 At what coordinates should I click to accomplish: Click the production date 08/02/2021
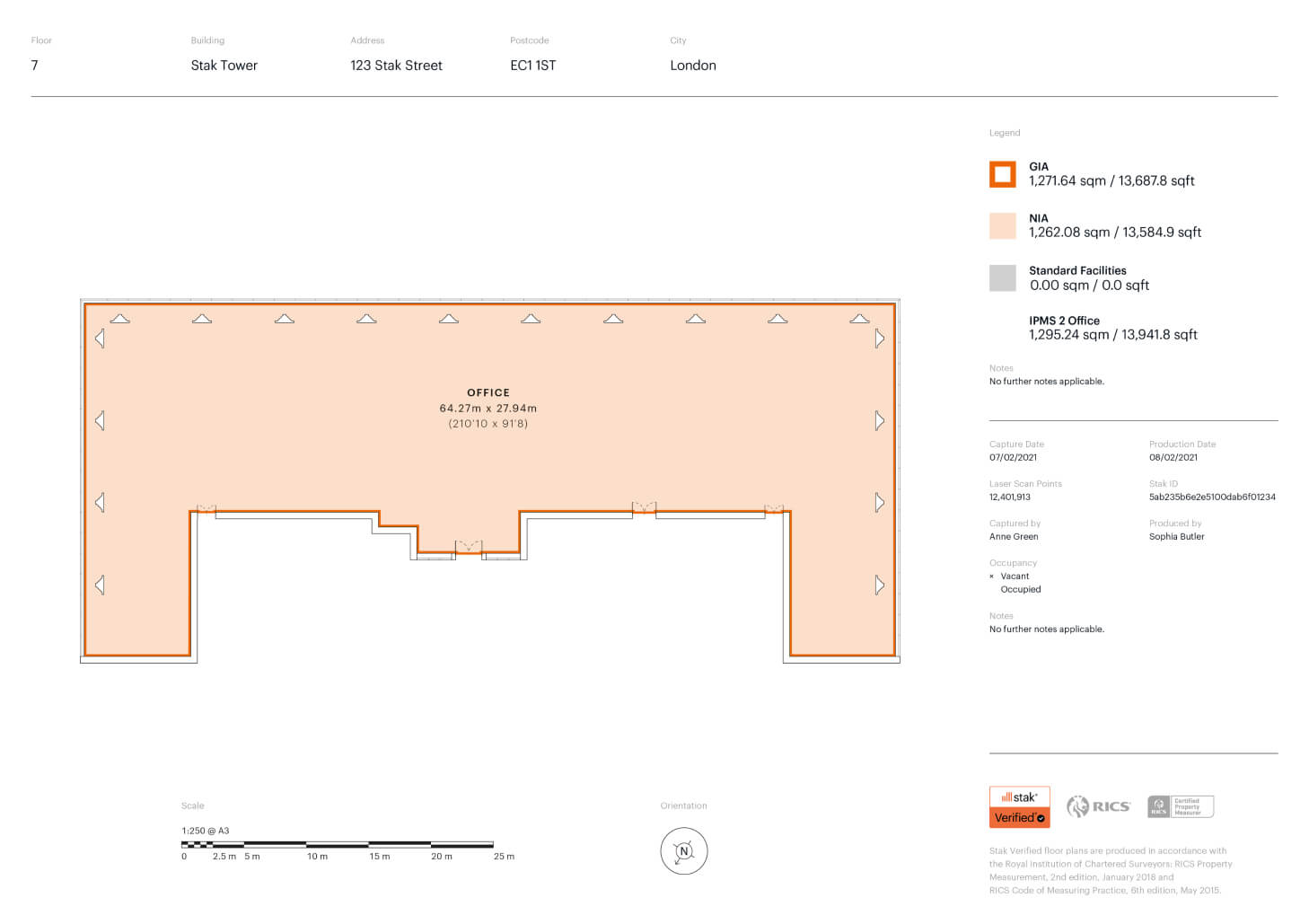pos(1173,458)
